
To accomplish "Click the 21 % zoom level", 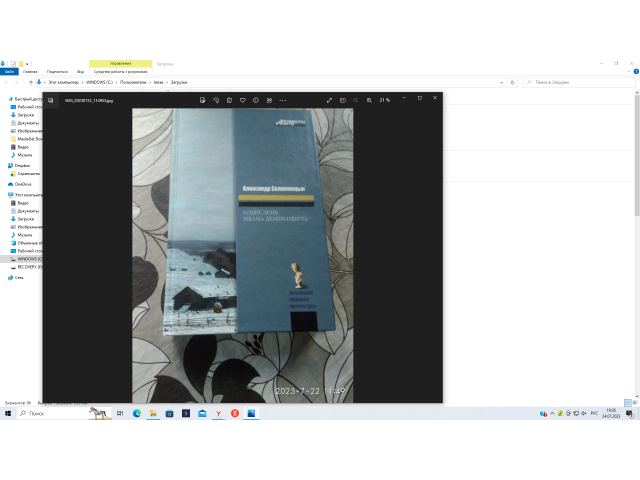I will [x=384, y=100].
